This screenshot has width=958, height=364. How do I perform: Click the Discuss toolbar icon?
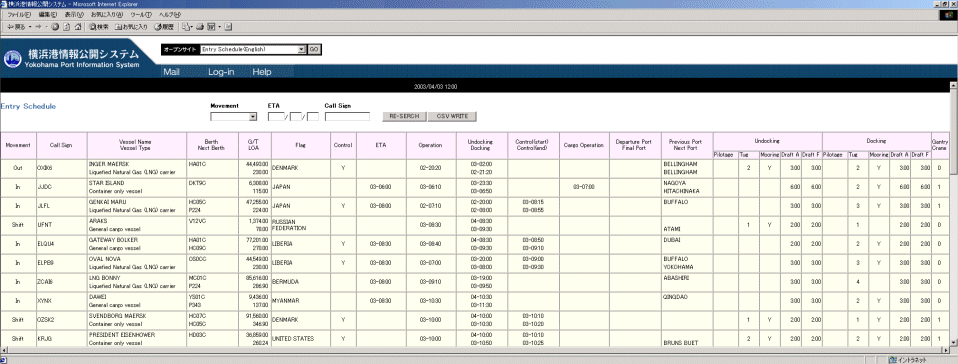click(x=229, y=27)
